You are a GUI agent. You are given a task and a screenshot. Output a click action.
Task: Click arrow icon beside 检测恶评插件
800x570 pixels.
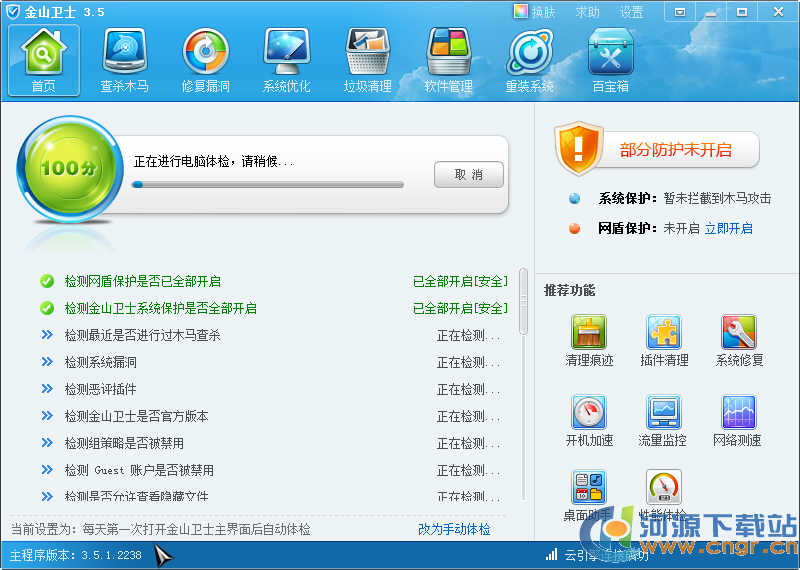click(x=47, y=389)
